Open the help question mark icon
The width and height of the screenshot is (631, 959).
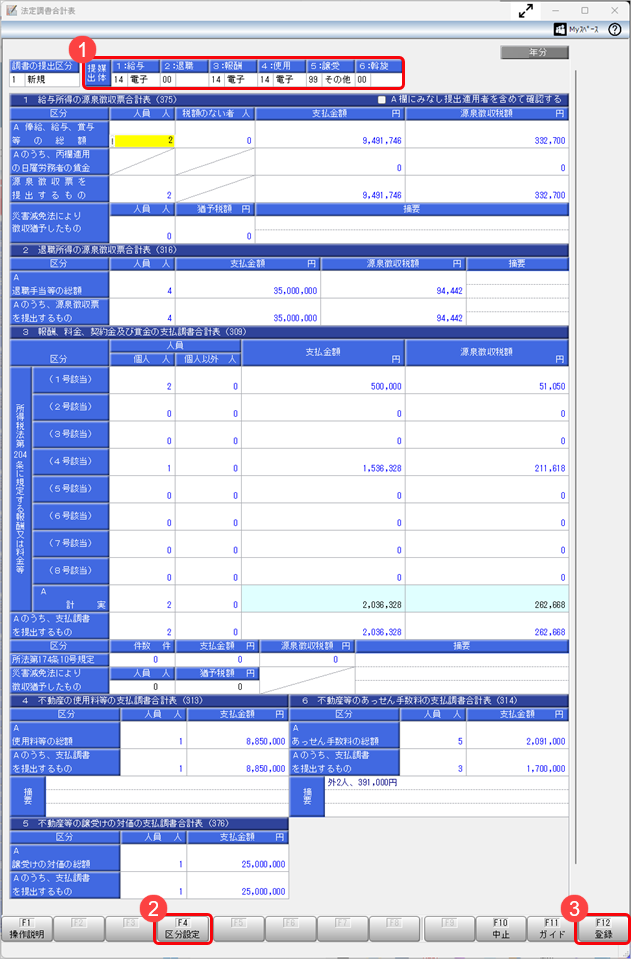[x=615, y=29]
